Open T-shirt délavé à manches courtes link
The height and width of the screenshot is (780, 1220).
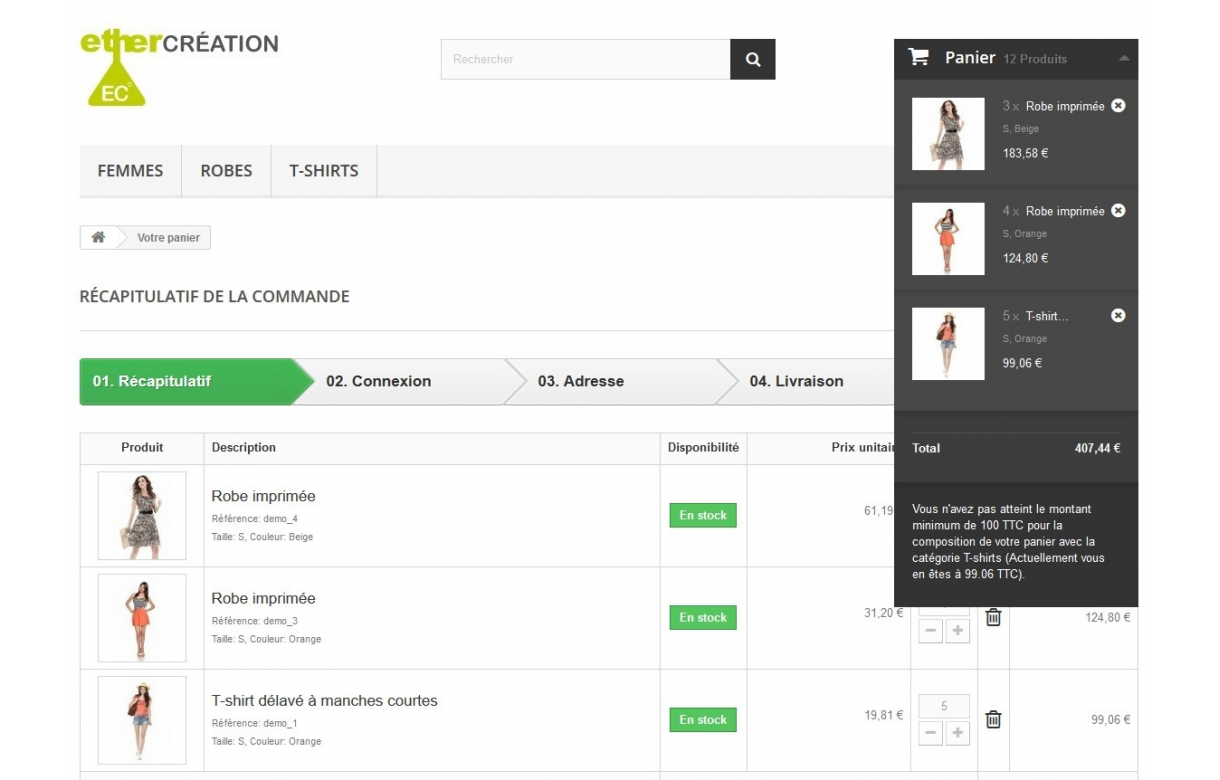coord(324,700)
